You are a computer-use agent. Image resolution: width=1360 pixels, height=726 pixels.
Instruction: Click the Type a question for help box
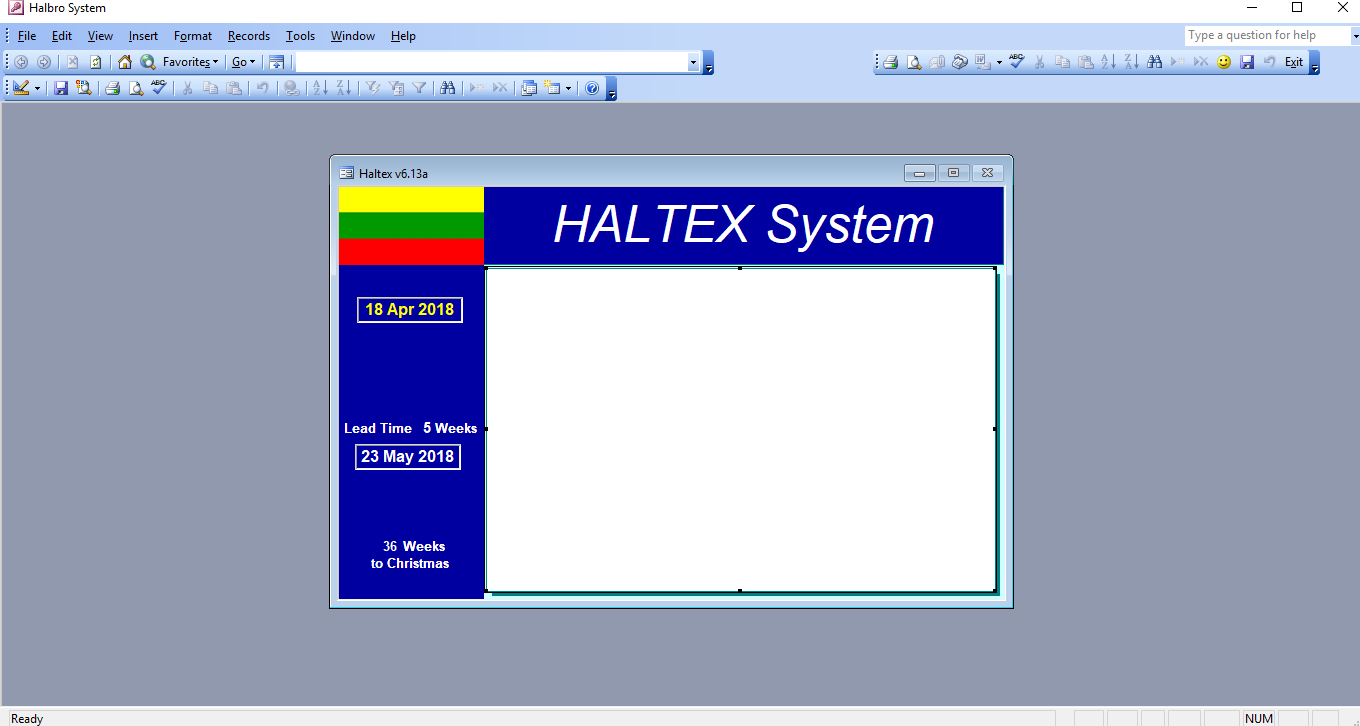pos(1268,35)
